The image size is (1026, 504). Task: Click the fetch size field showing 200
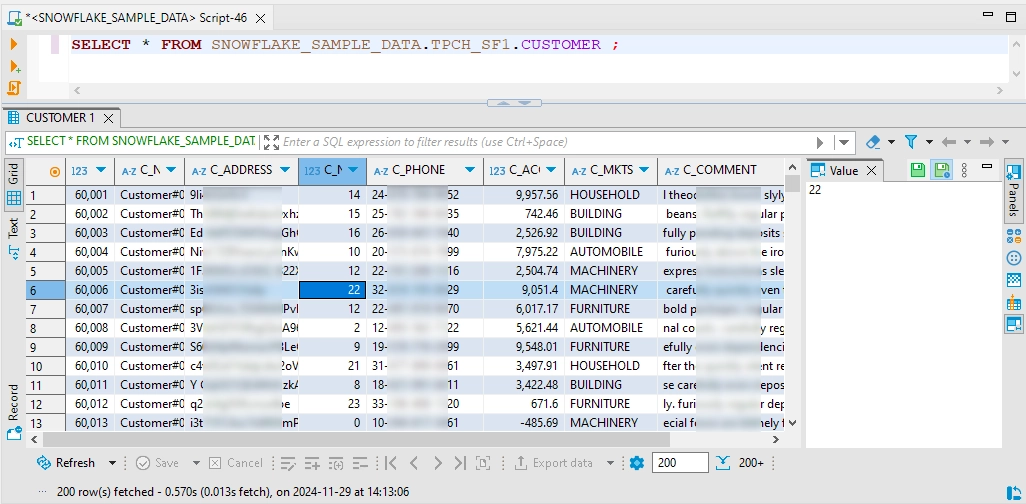tap(680, 463)
